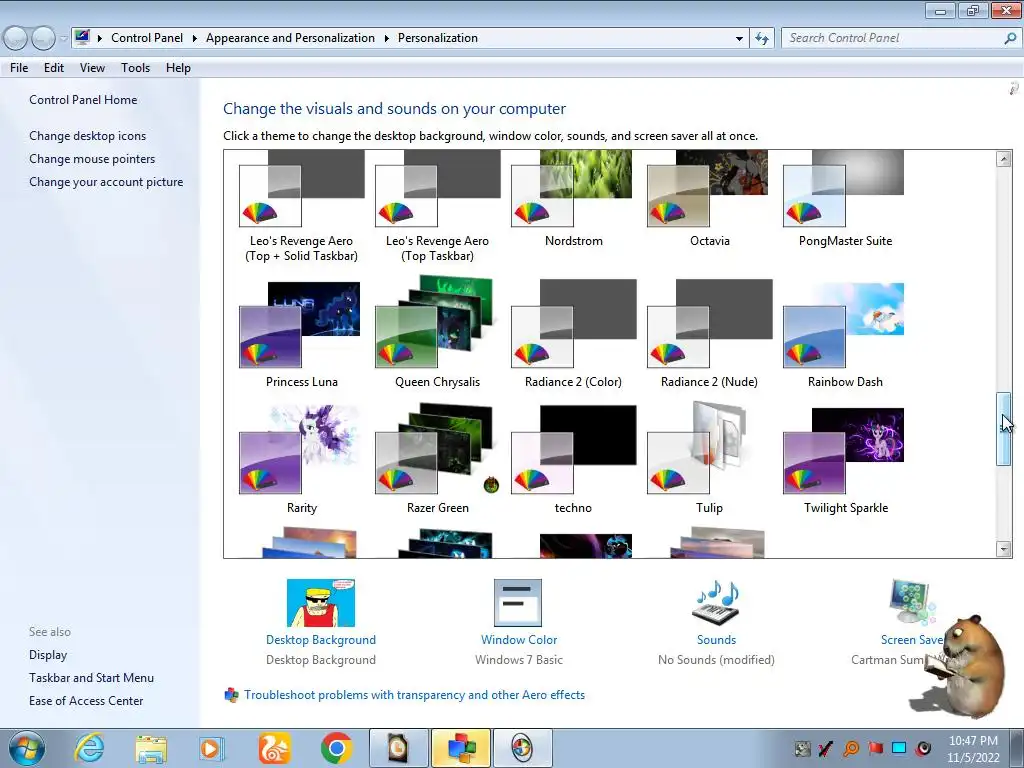Viewport: 1024px width, 768px height.
Task: Open the recent pages dropdown arrow
Action: (63, 39)
